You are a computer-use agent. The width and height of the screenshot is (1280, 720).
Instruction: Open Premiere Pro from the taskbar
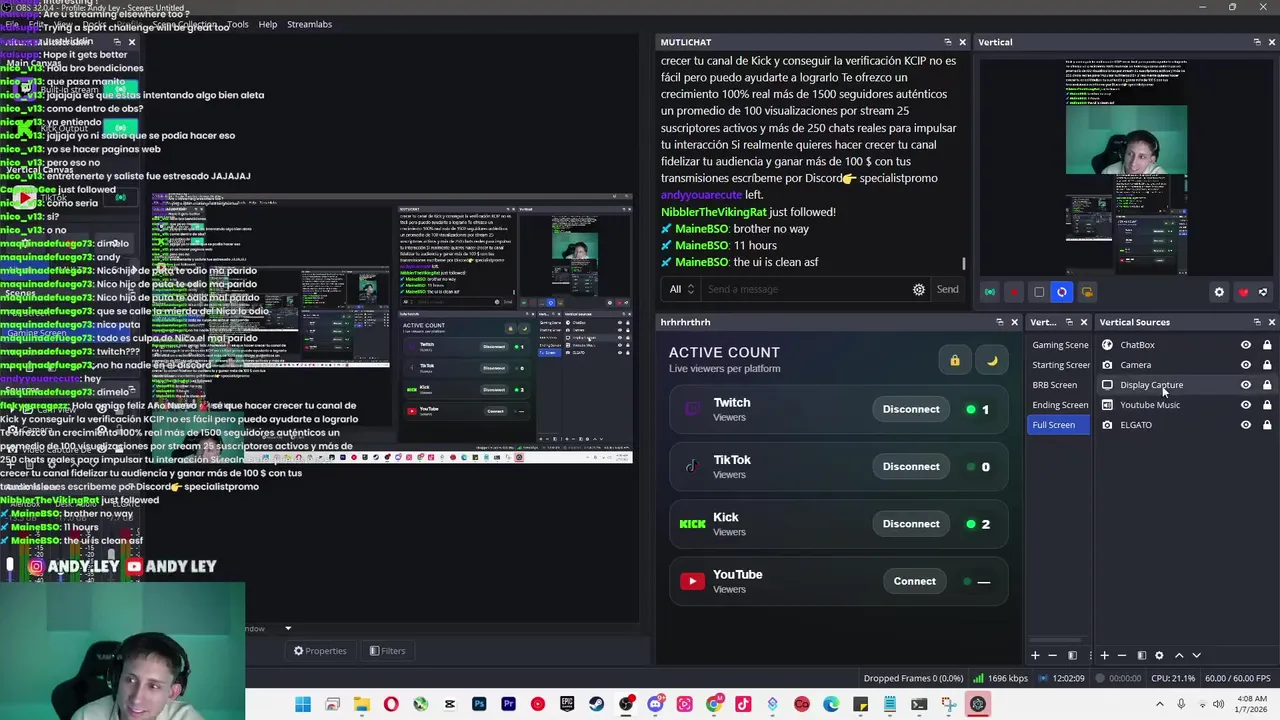click(x=508, y=704)
